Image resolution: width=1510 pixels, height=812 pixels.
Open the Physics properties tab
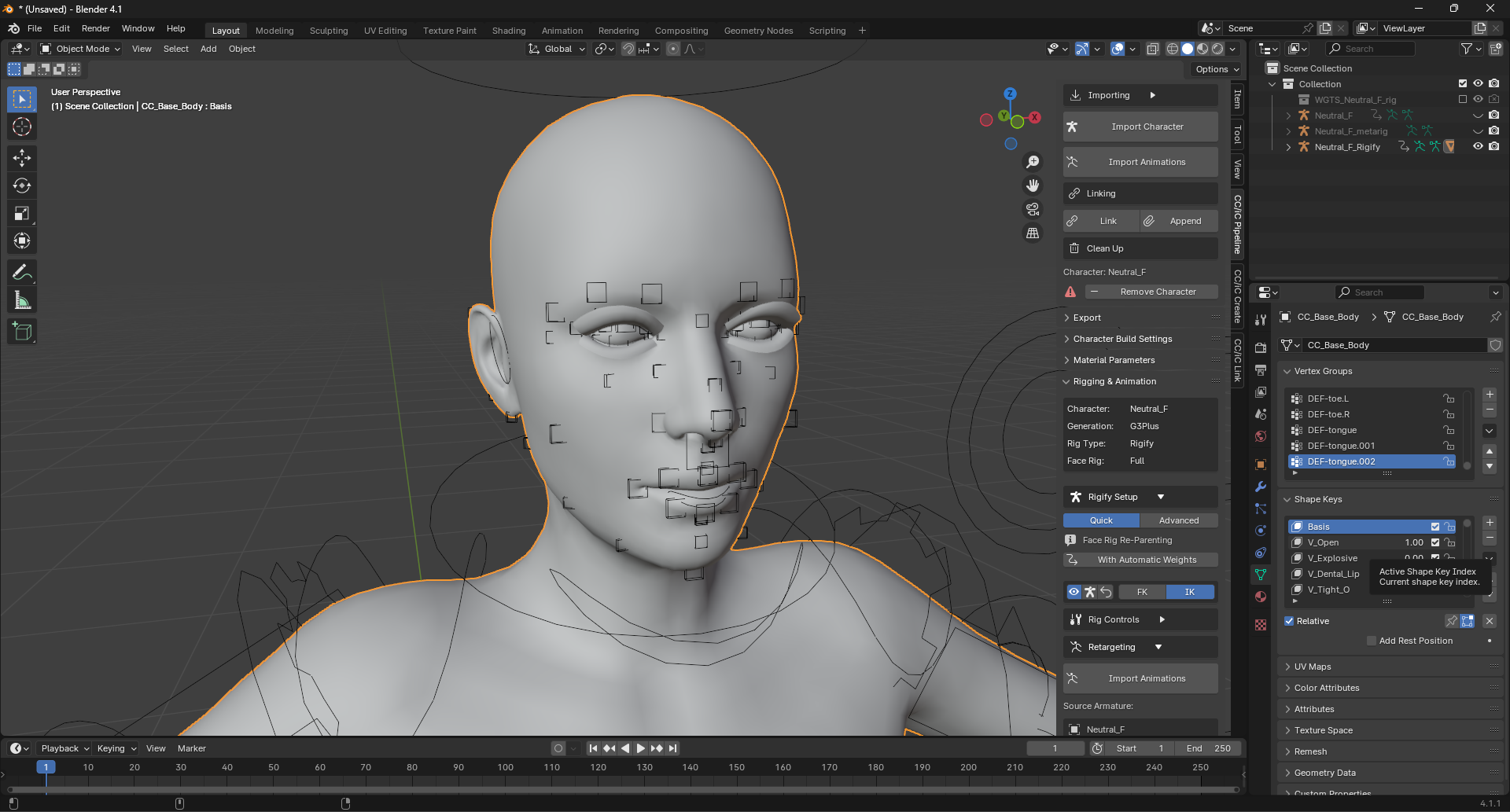point(1261,531)
